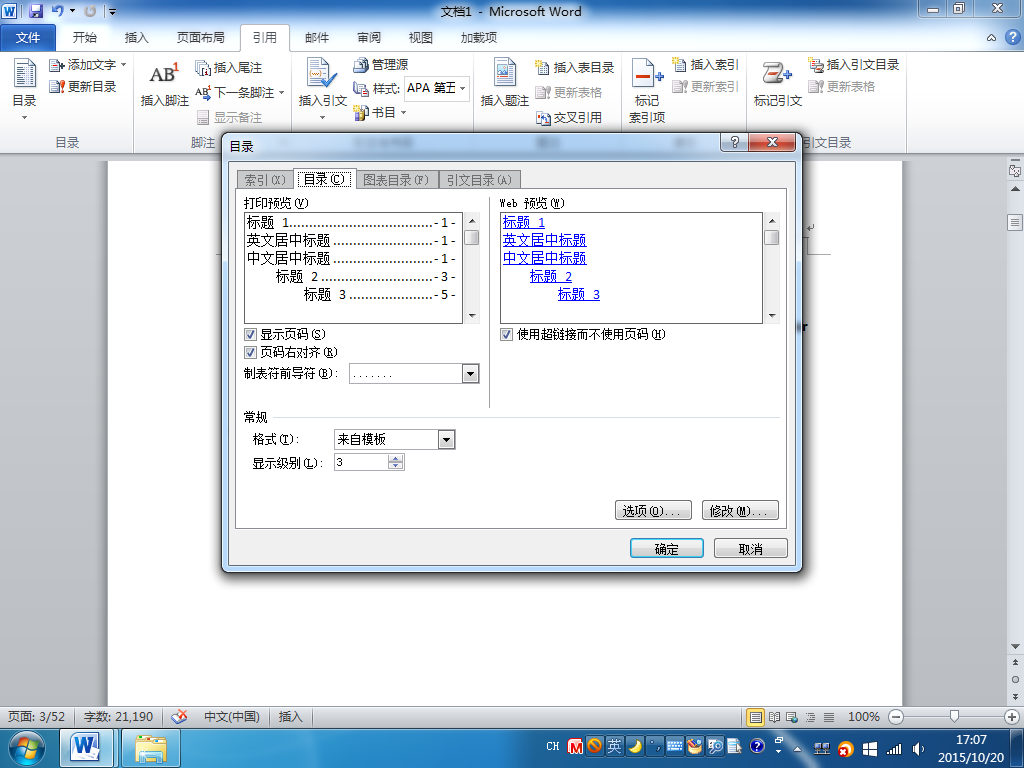Image resolution: width=1024 pixels, height=768 pixels.
Task: Click 中文(中国) language in status bar
Action: pos(232,717)
